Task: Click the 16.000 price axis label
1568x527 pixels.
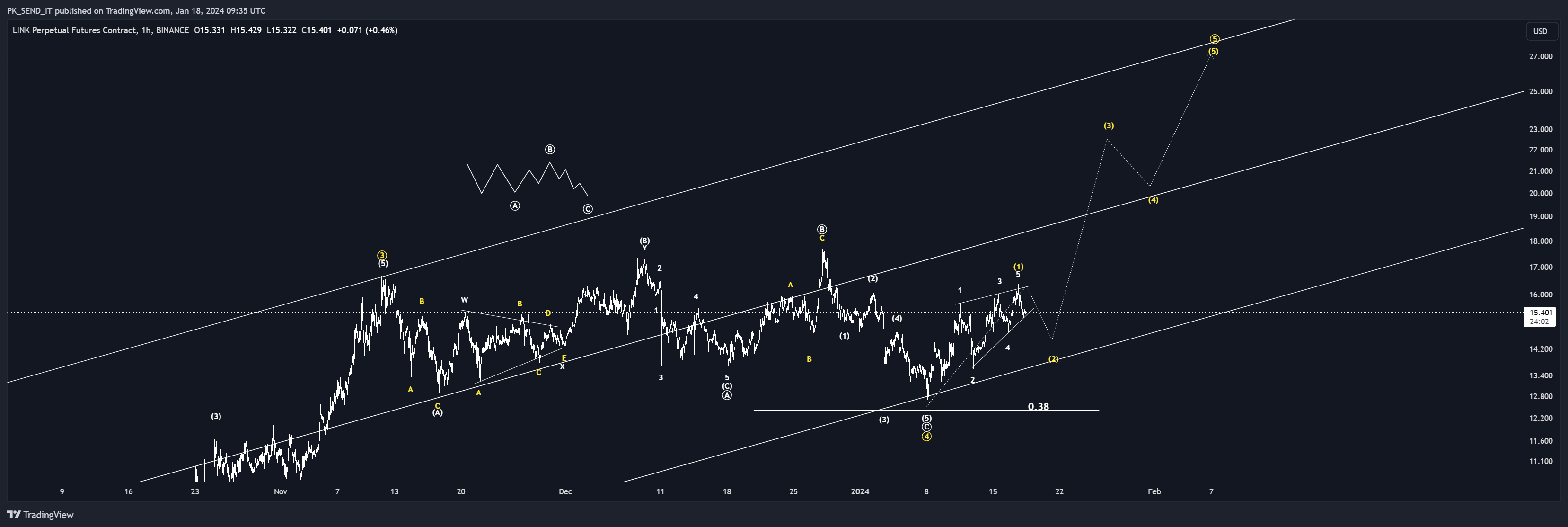Action: pos(1541,294)
